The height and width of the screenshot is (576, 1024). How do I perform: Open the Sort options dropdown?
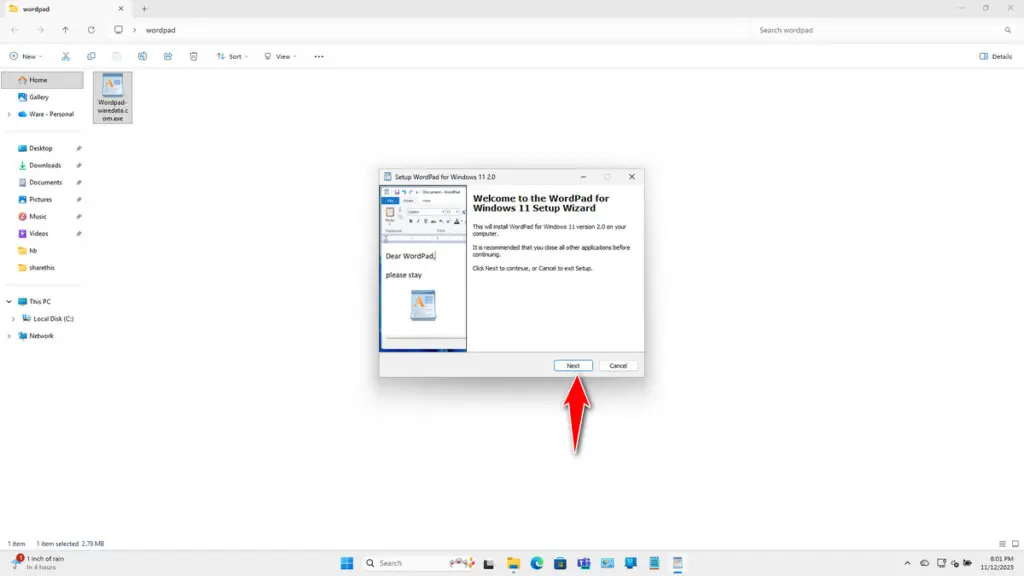pos(232,57)
